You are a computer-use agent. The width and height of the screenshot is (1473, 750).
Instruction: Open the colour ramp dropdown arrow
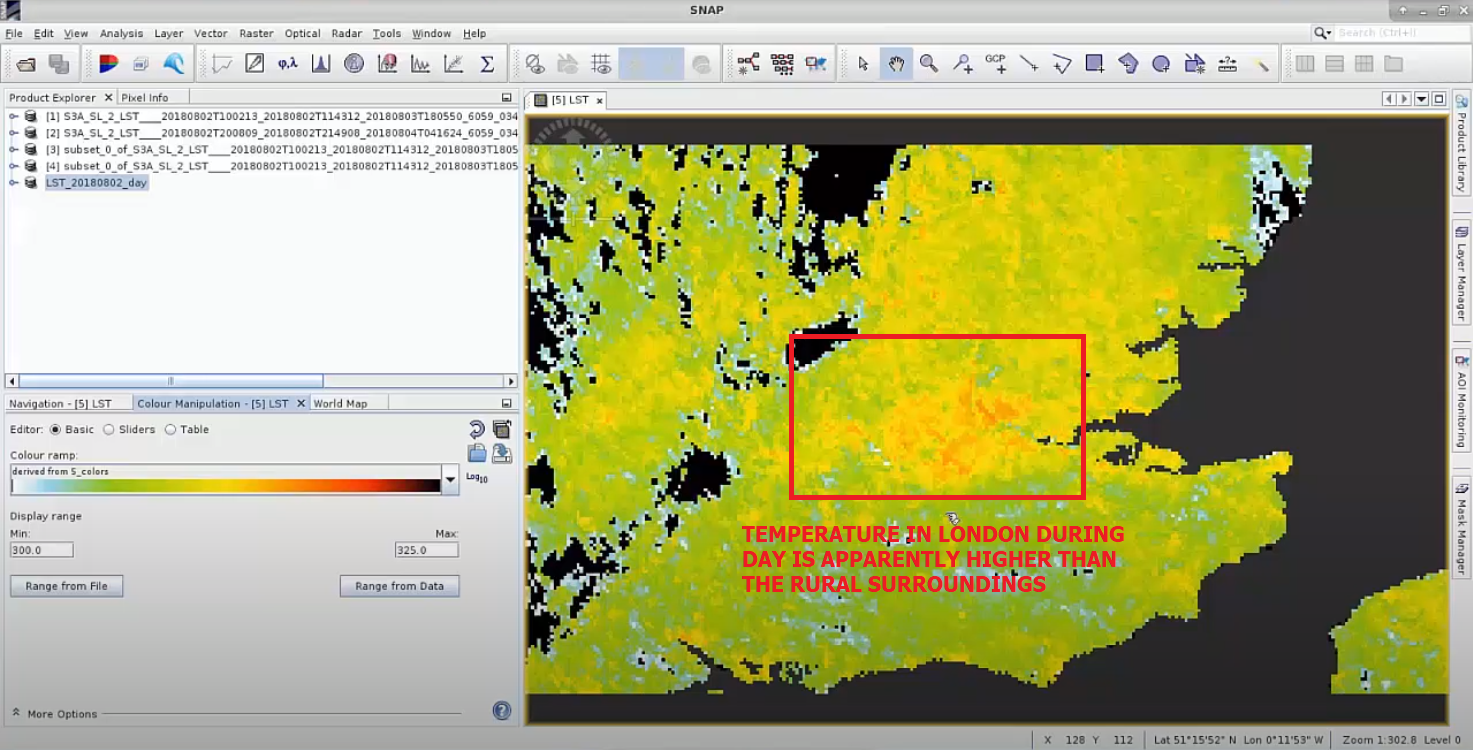tap(451, 479)
